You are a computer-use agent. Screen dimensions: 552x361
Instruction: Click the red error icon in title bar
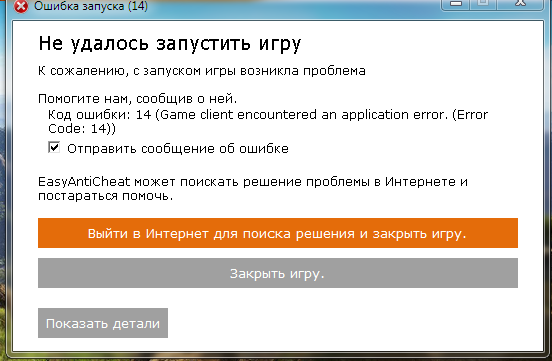[x=20, y=6]
